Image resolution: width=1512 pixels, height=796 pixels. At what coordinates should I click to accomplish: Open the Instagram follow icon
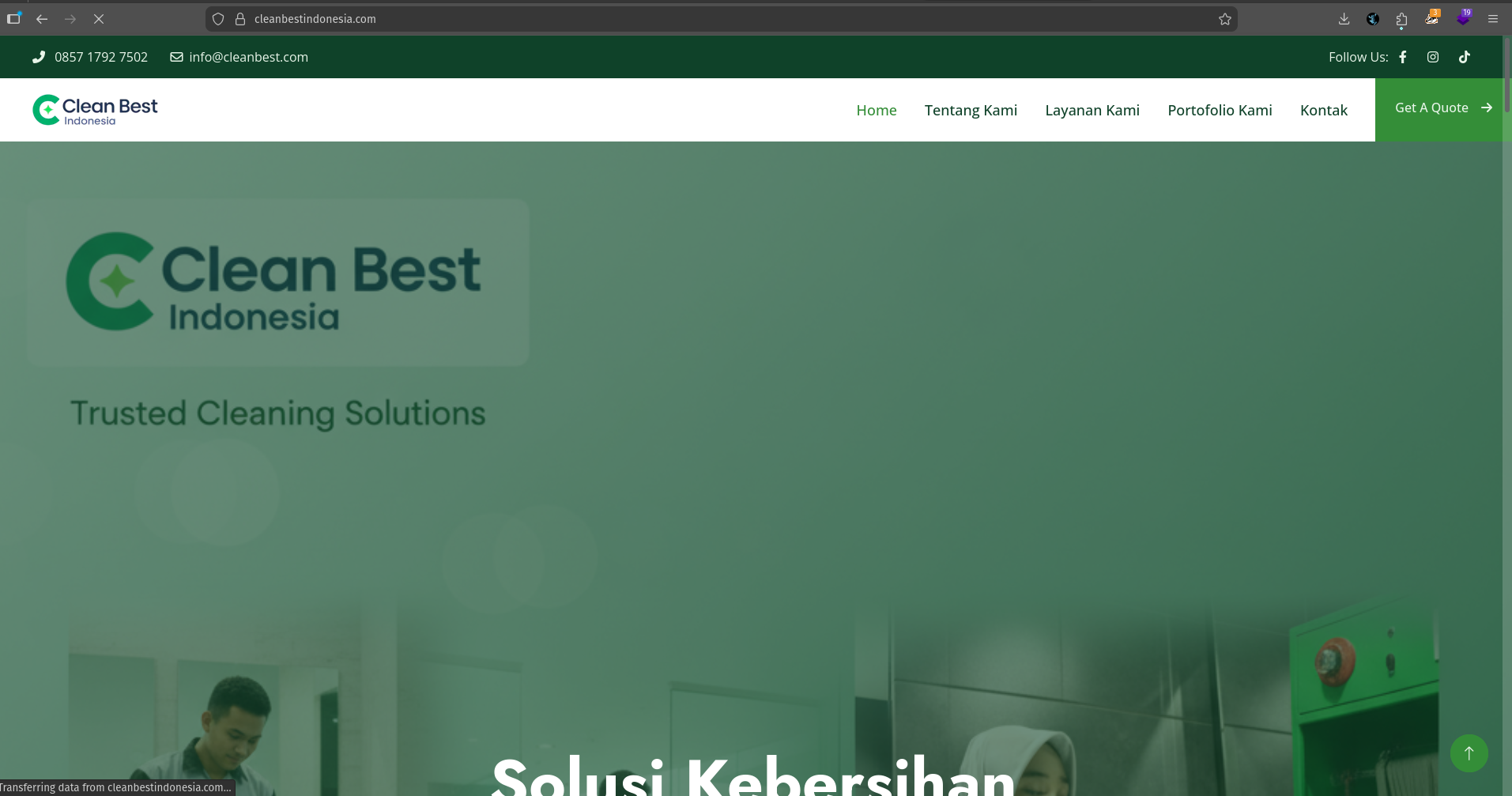[x=1433, y=57]
